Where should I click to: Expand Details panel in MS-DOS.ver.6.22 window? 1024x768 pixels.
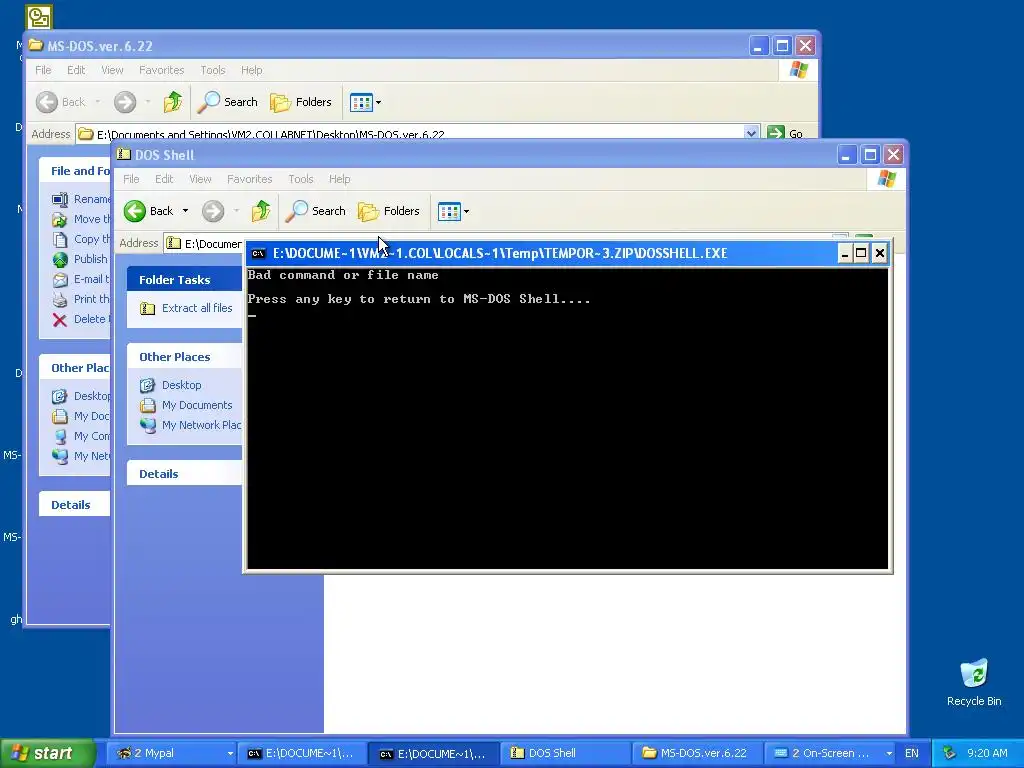[74, 504]
